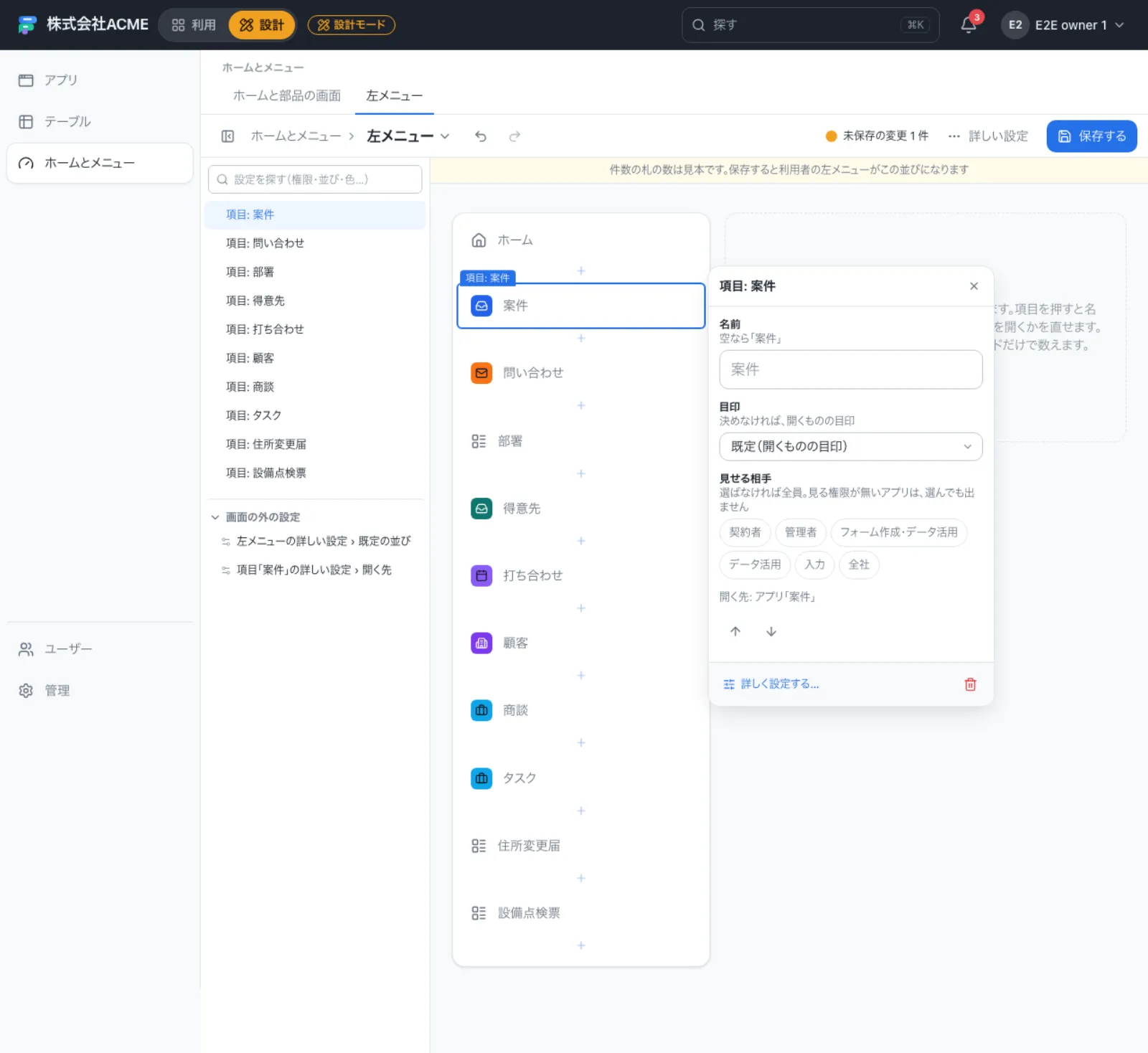Image resolution: width=1148 pixels, height=1053 pixels.
Task: Open the notifications bell
Action: coord(969,25)
